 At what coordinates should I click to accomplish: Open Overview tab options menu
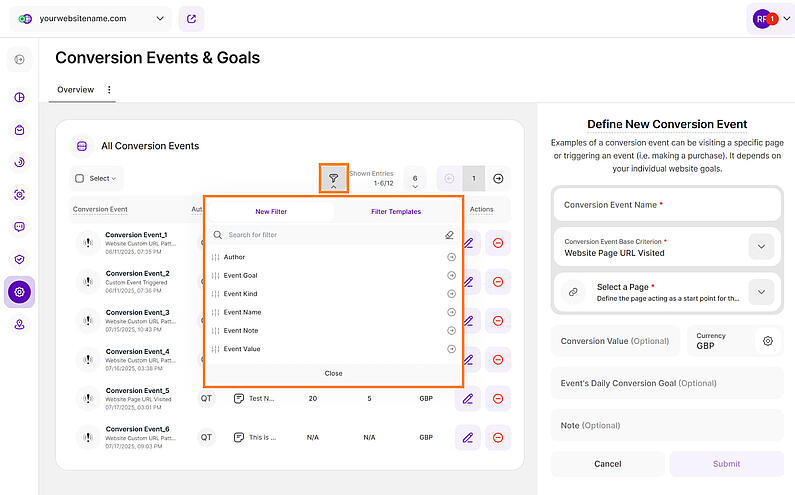coord(109,90)
